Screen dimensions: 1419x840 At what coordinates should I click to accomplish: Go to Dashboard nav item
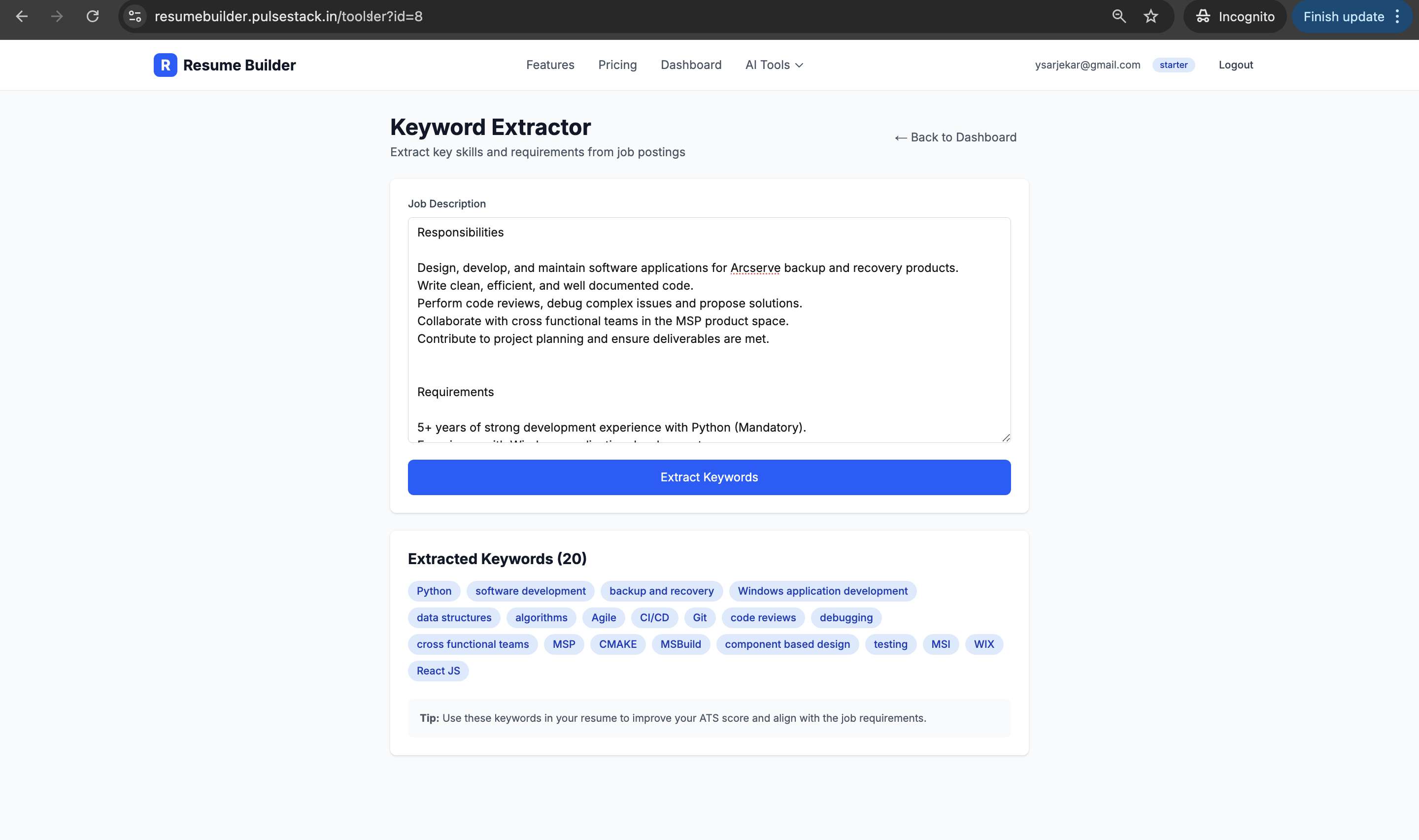point(691,65)
